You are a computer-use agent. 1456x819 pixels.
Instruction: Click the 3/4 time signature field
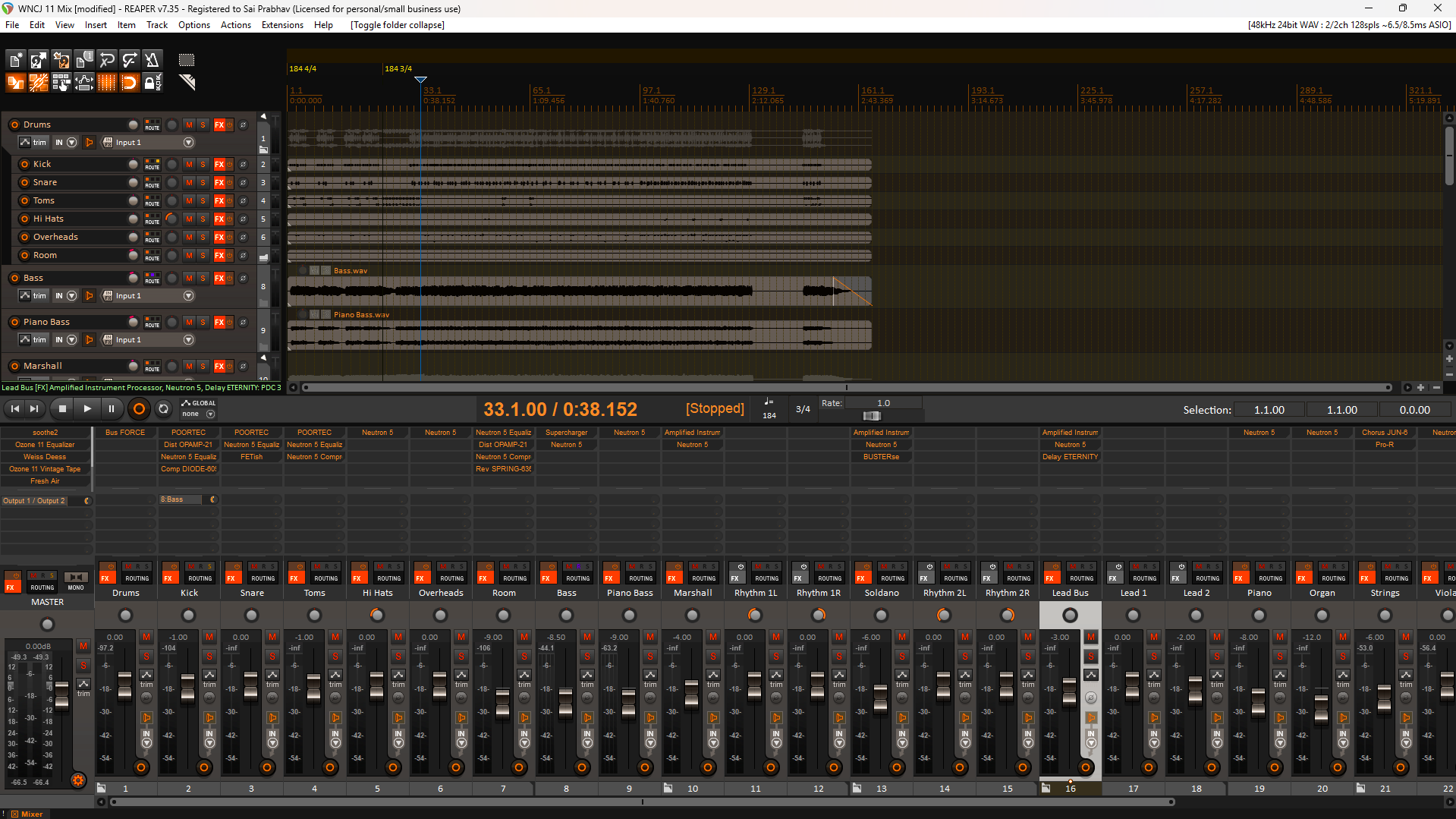(x=803, y=409)
